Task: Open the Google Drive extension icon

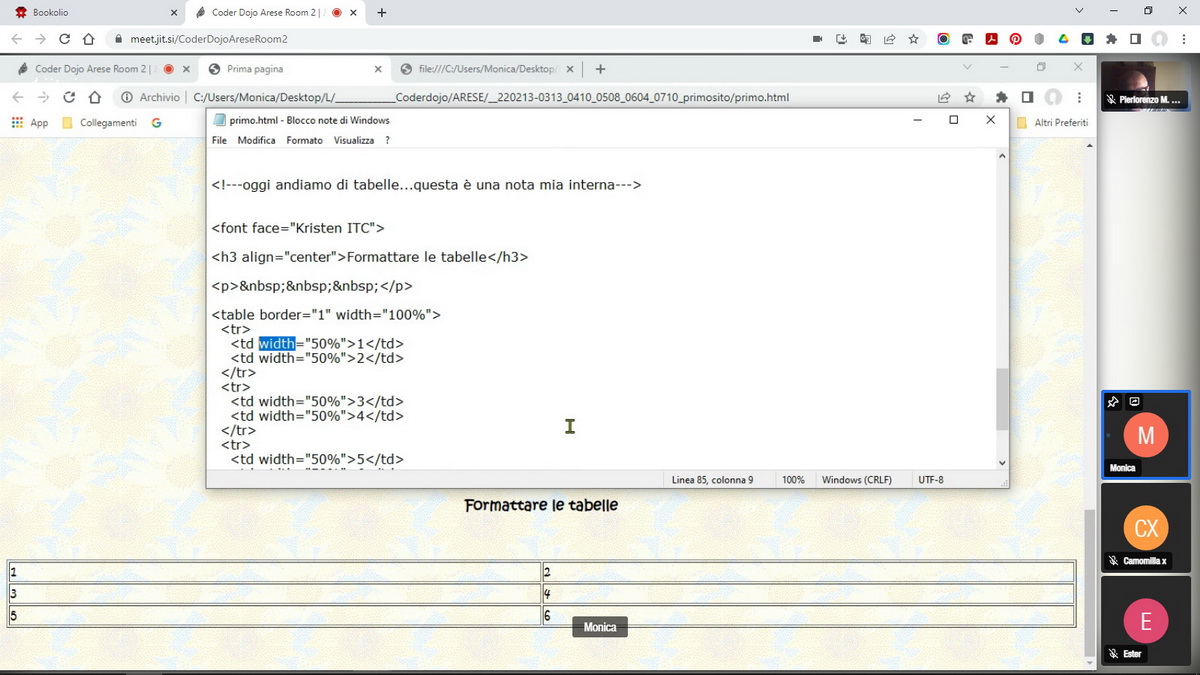Action: coord(1063,39)
